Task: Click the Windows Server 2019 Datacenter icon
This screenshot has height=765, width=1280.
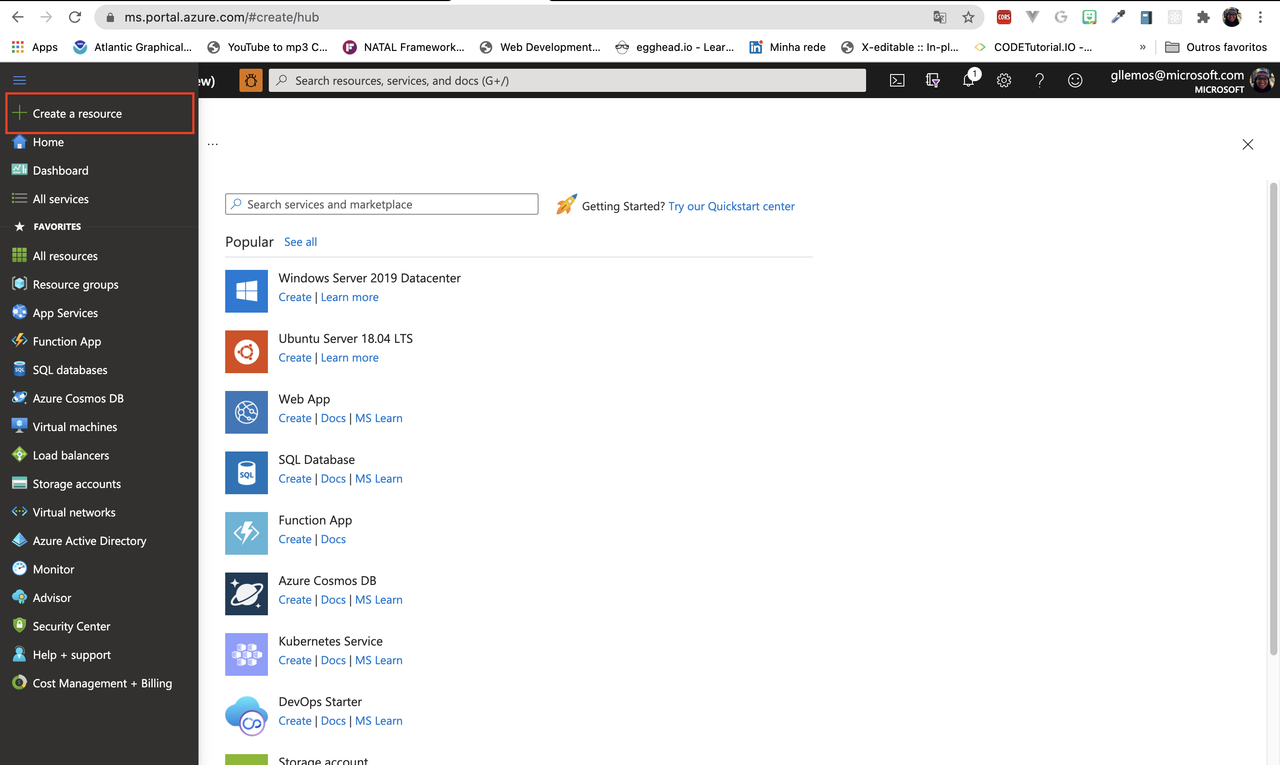Action: (x=246, y=291)
